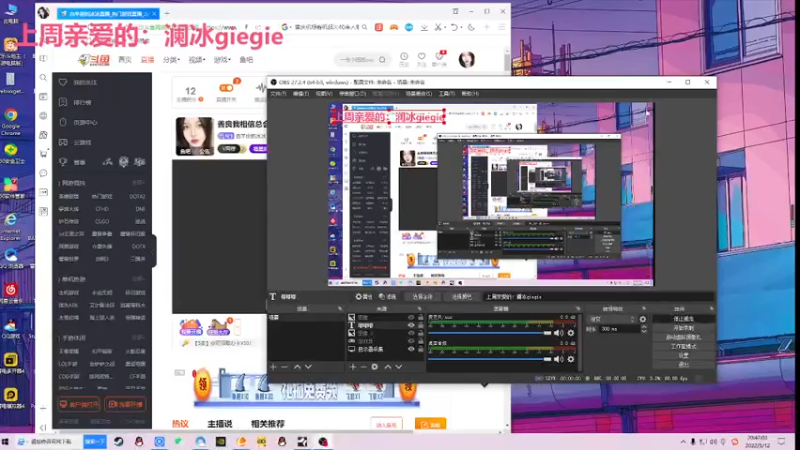Open Steam from the Windows taskbar

pyautogui.click(x=118, y=441)
